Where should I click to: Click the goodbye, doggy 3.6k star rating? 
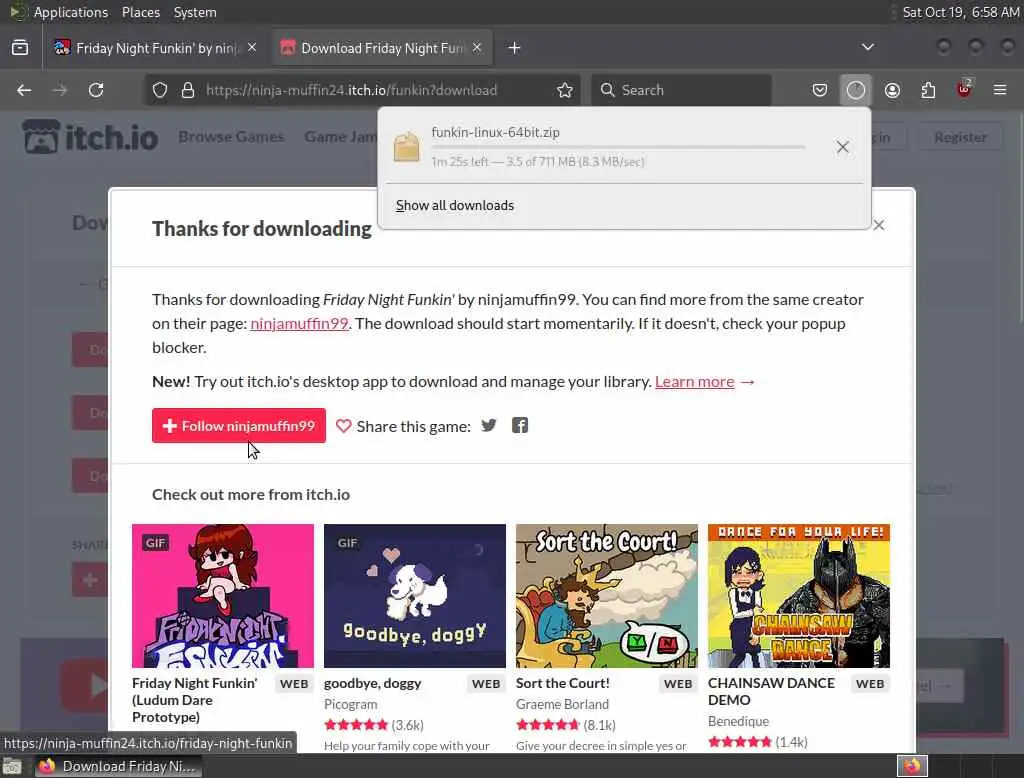(374, 725)
